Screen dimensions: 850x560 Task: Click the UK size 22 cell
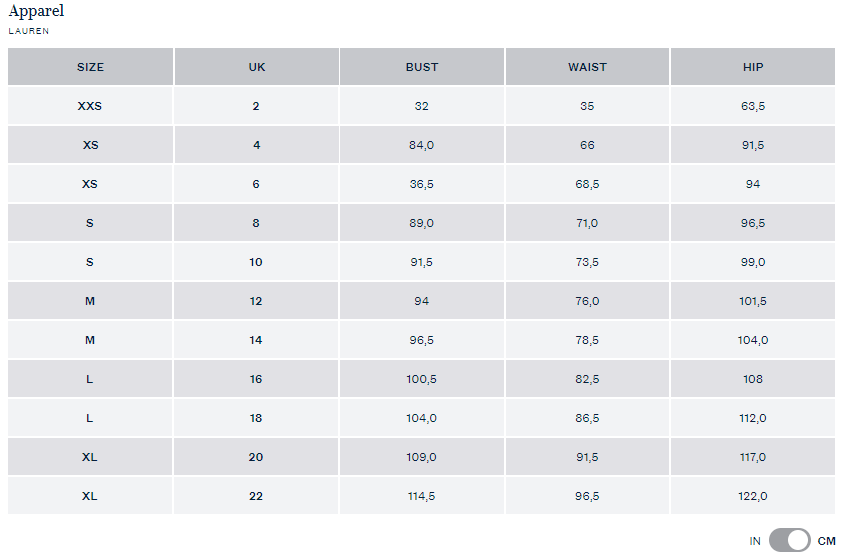coord(256,496)
